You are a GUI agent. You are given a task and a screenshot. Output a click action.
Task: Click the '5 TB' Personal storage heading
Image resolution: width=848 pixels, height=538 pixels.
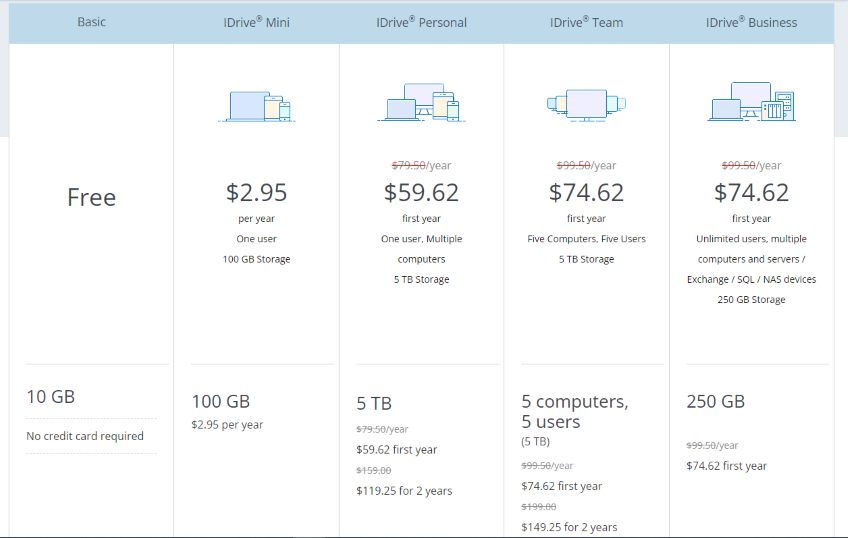click(374, 403)
